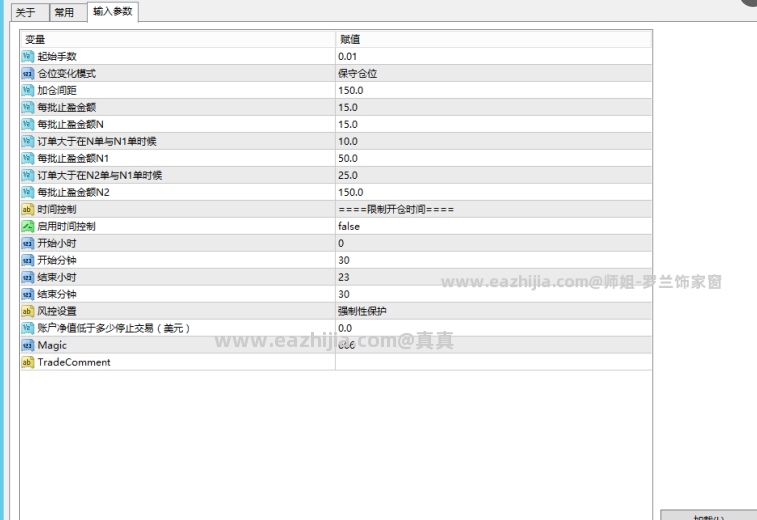
Task: Edit the 30 value of 开始分钟
Action: [493, 260]
